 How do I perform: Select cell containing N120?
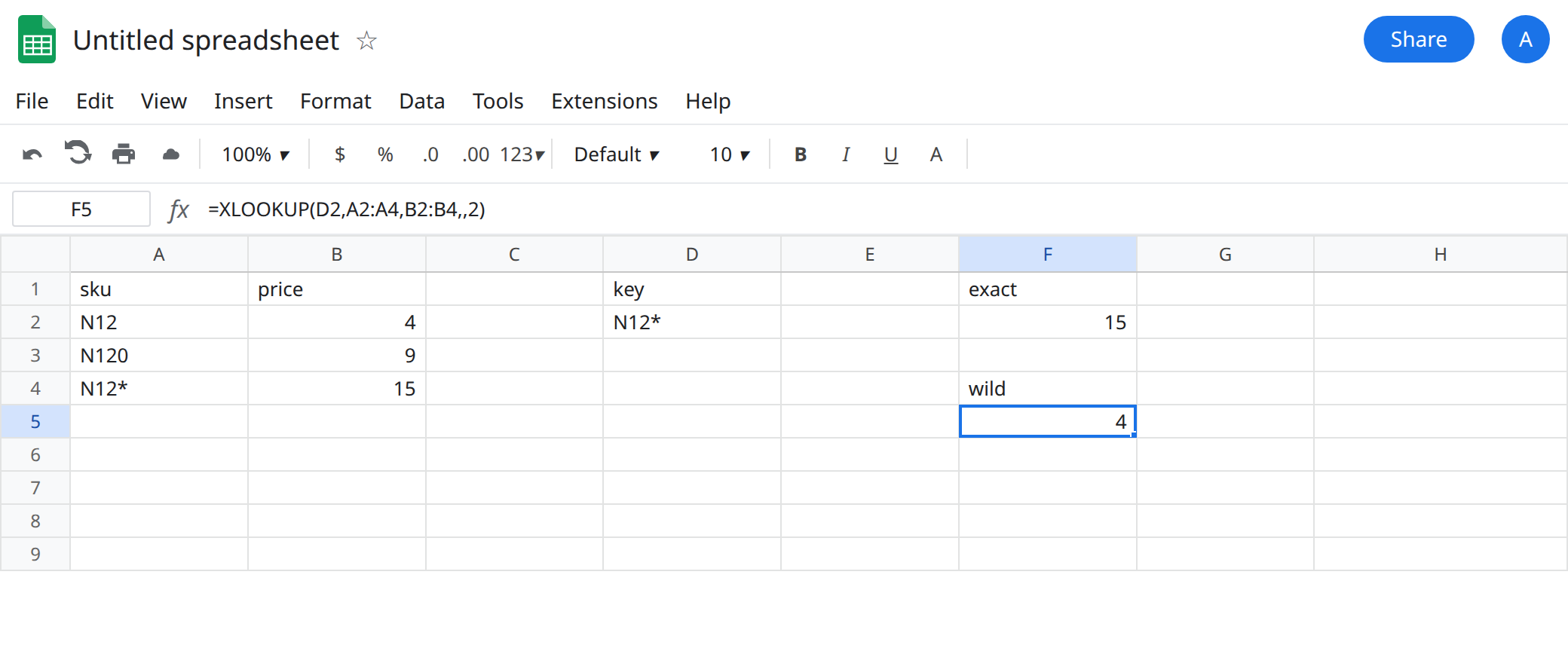(159, 355)
